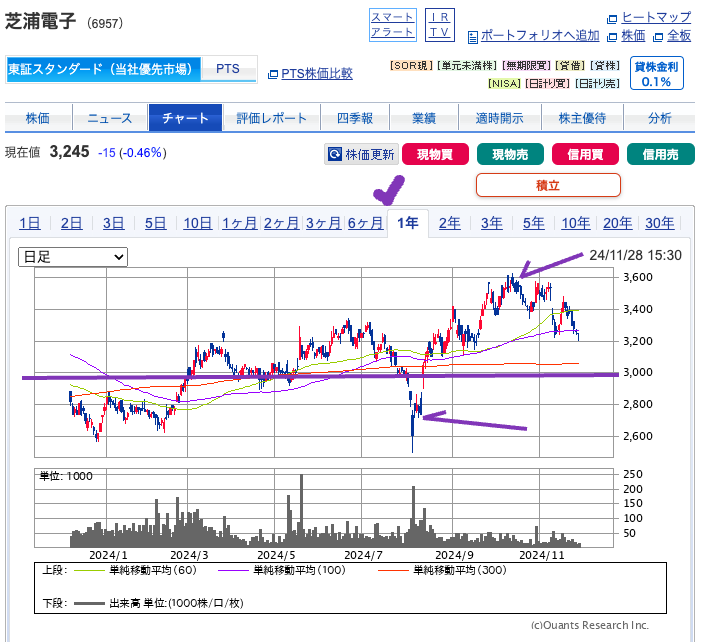This screenshot has width=702, height=642.
Task: Switch to PTS market toggle
Action: pyautogui.click(x=227, y=69)
